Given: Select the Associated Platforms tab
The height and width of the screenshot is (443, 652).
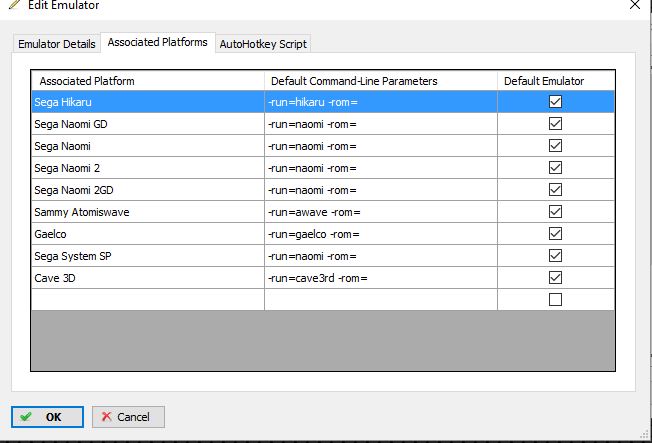Looking at the screenshot, I should 158,42.
